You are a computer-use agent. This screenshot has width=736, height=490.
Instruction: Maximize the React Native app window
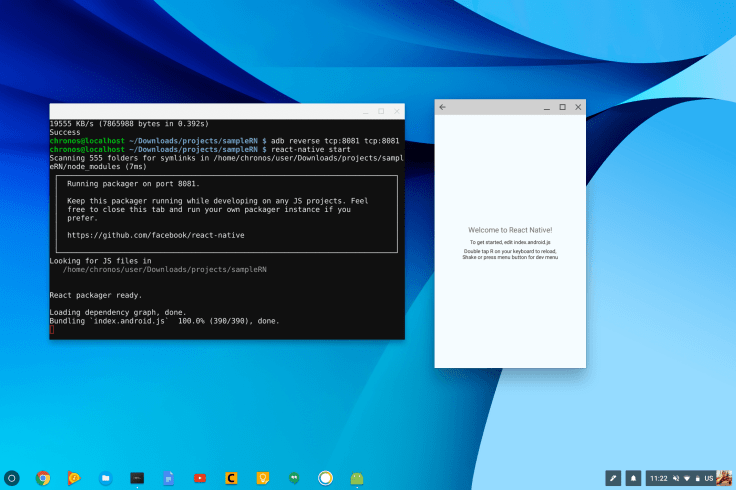point(562,107)
